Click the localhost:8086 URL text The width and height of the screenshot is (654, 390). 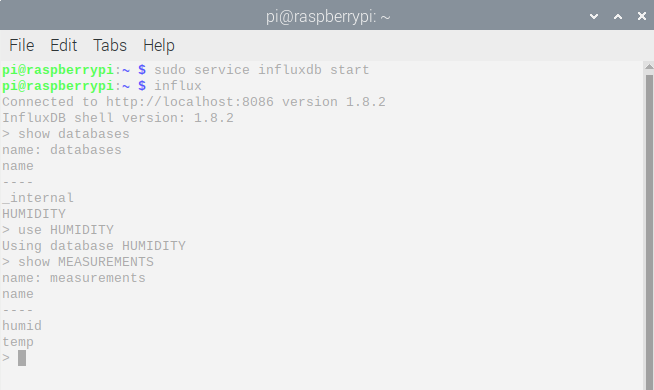point(190,102)
